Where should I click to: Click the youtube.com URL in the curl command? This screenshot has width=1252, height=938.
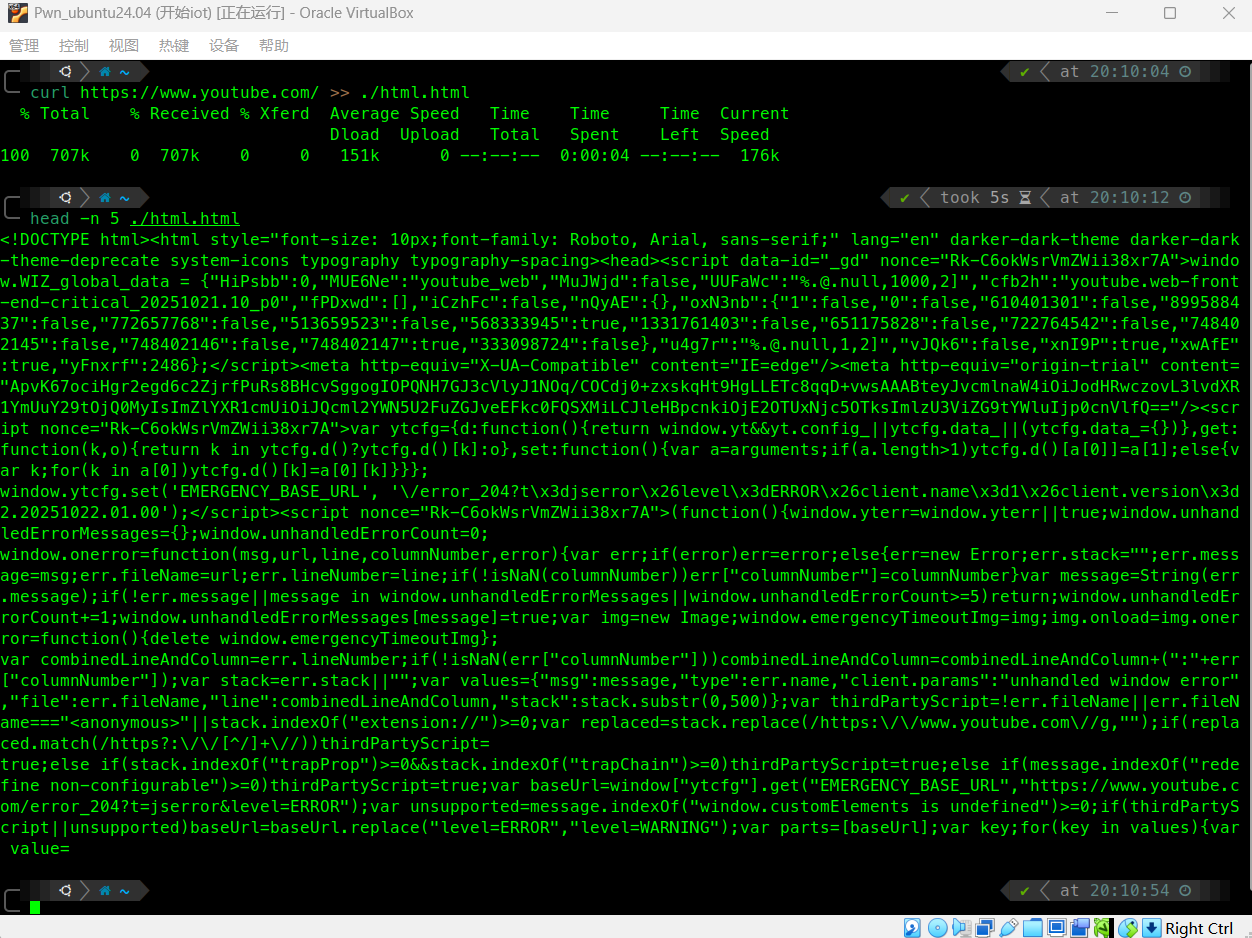[x=199, y=93]
